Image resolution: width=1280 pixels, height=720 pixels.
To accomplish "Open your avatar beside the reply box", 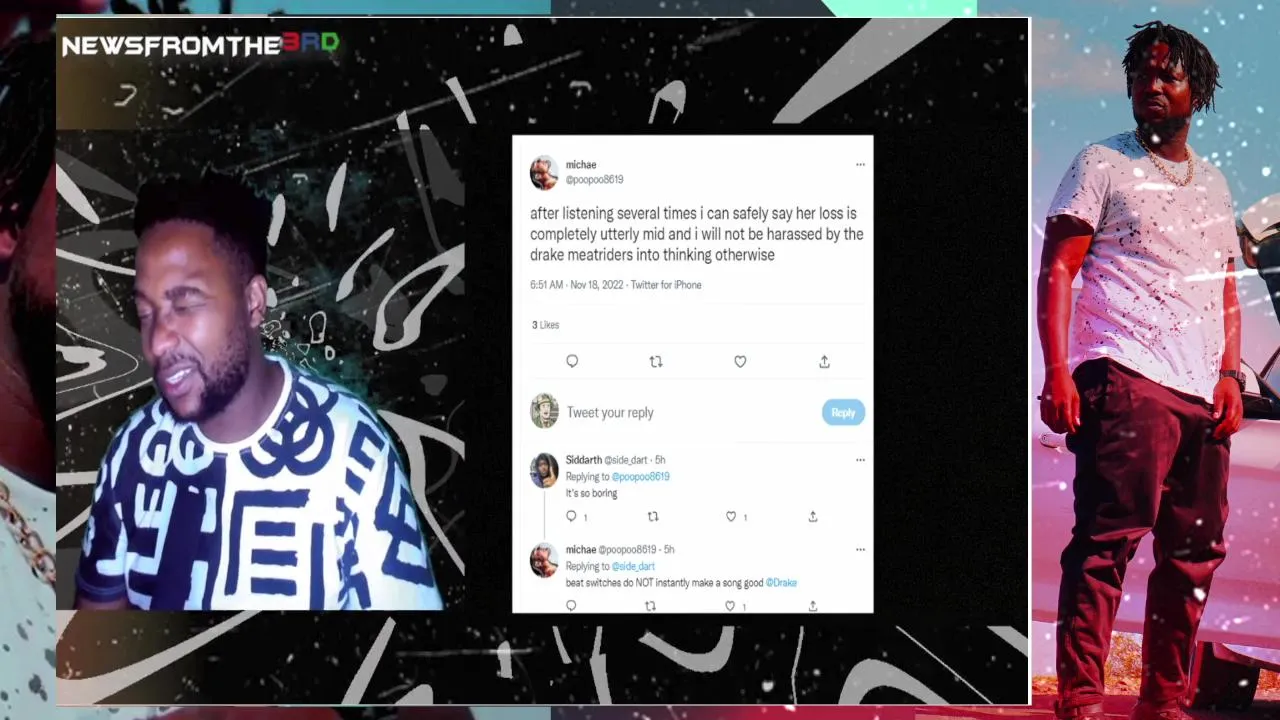I will (x=544, y=411).
